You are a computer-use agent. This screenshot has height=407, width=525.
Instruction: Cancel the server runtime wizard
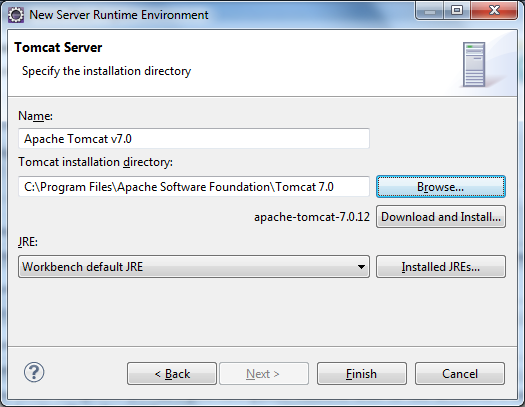pos(460,374)
